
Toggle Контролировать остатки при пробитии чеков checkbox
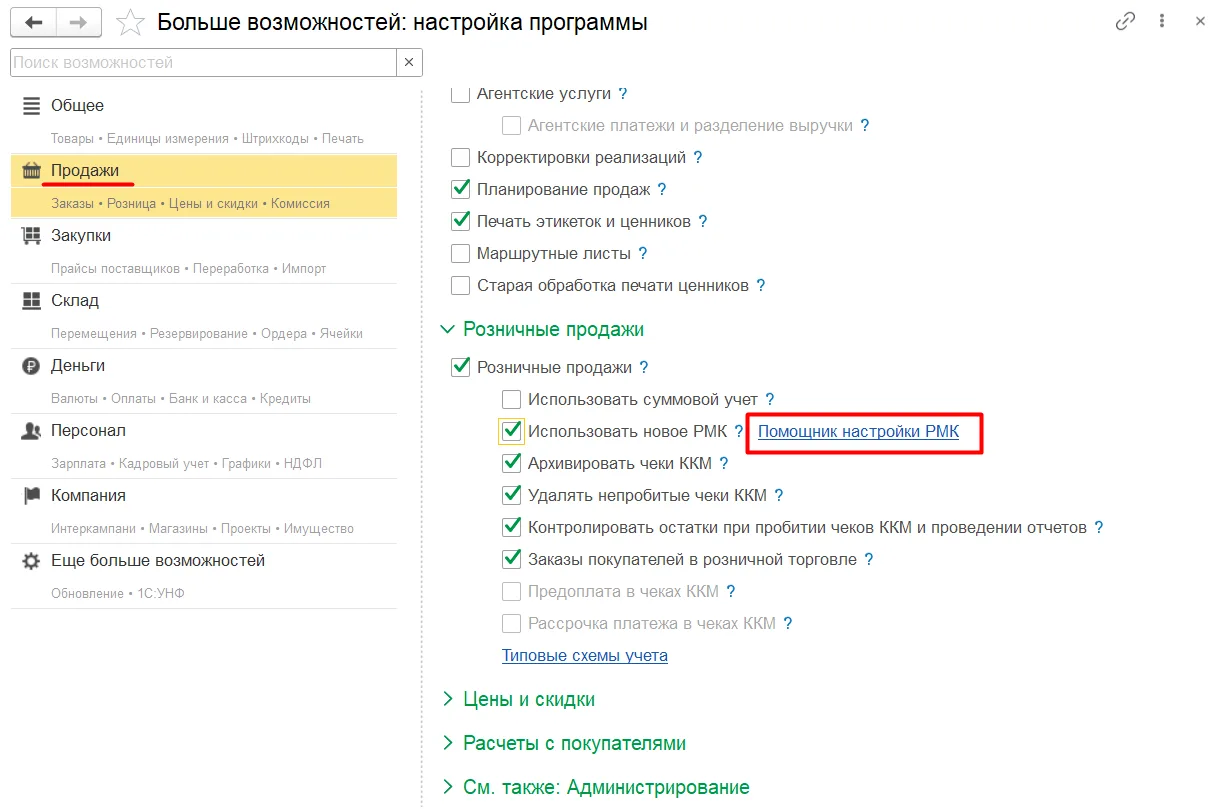point(512,527)
